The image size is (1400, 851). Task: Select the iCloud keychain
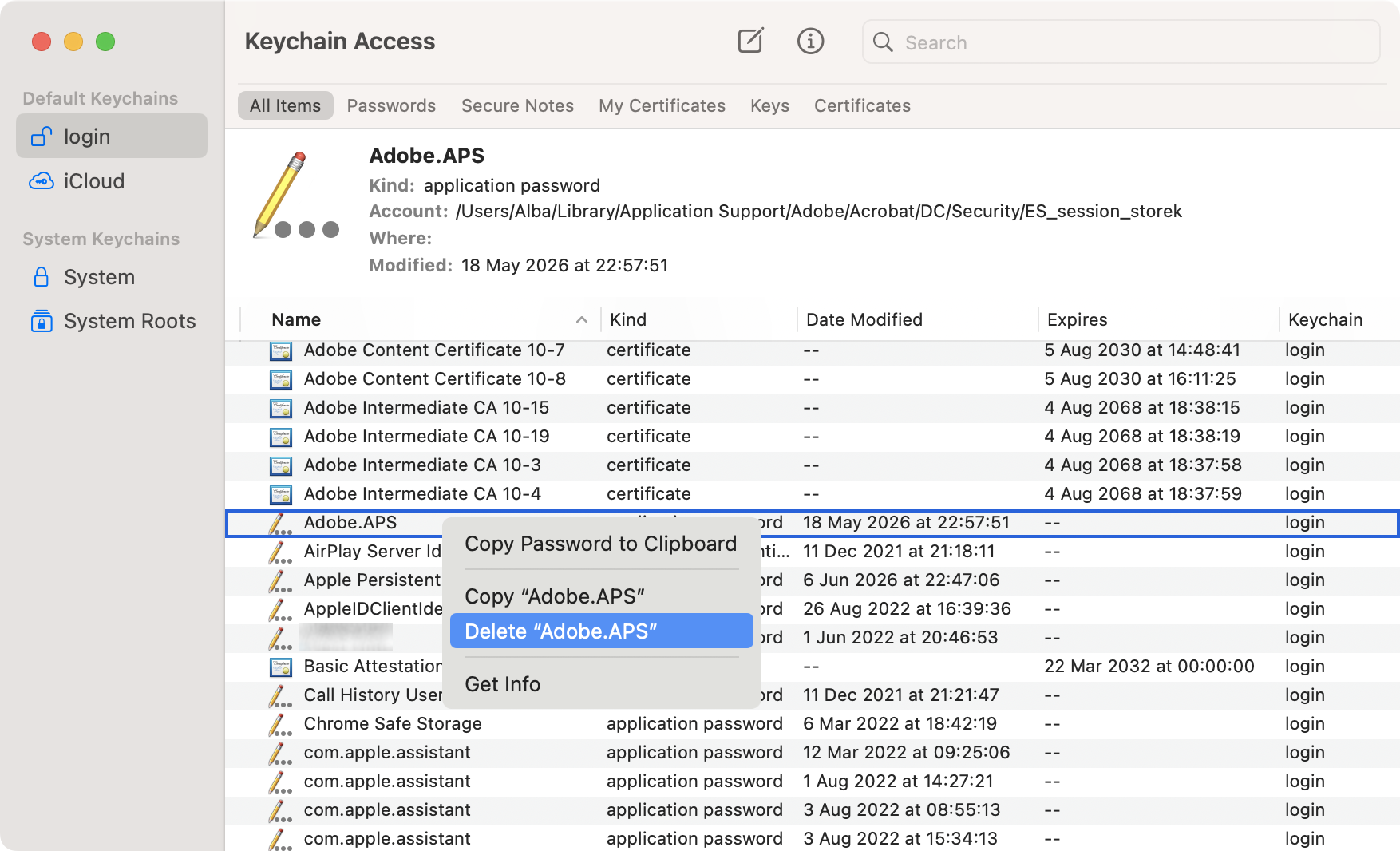[x=112, y=181]
